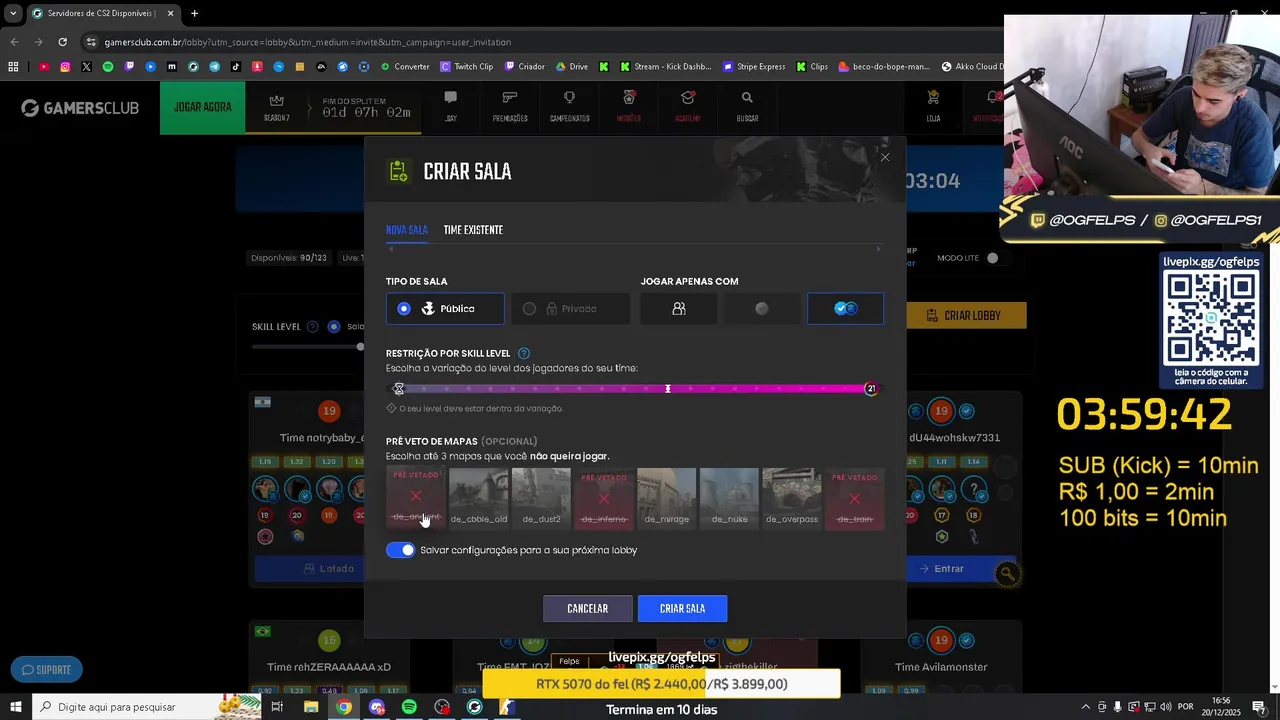This screenshot has width=1280, height=720.
Task: Open Spotify from the taskbar
Action: click(409, 707)
